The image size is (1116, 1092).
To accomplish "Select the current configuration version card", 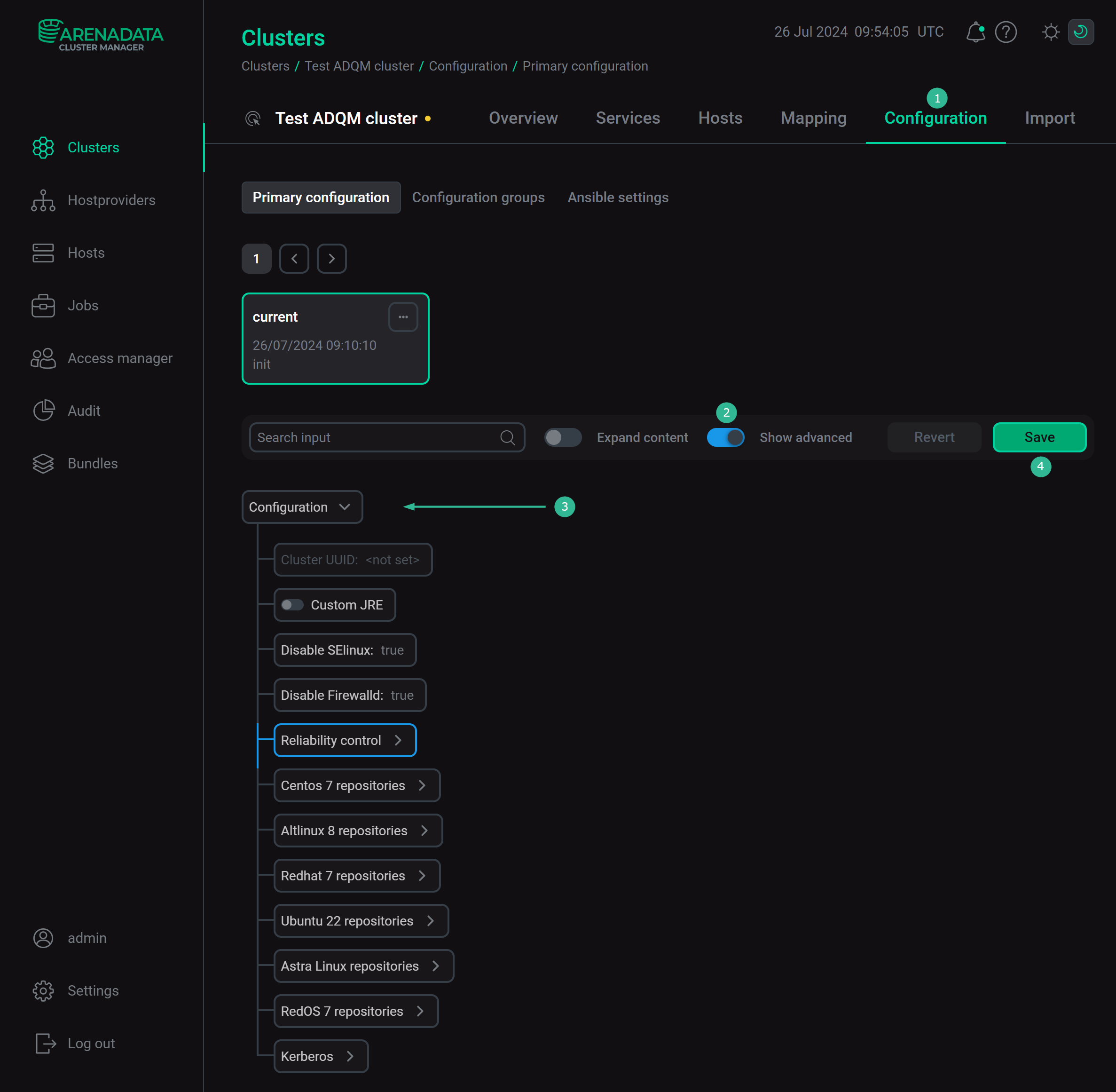I will pyautogui.click(x=335, y=339).
